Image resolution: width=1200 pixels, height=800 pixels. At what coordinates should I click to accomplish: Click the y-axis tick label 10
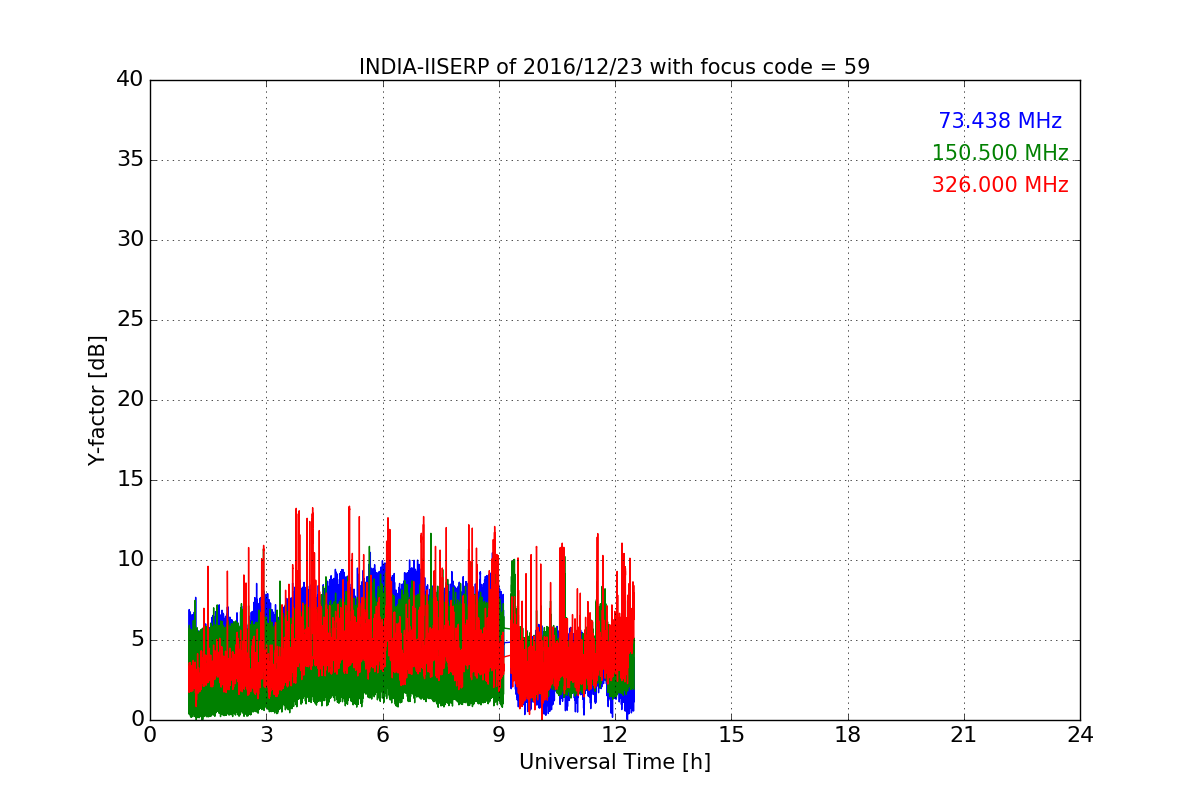coord(130,560)
